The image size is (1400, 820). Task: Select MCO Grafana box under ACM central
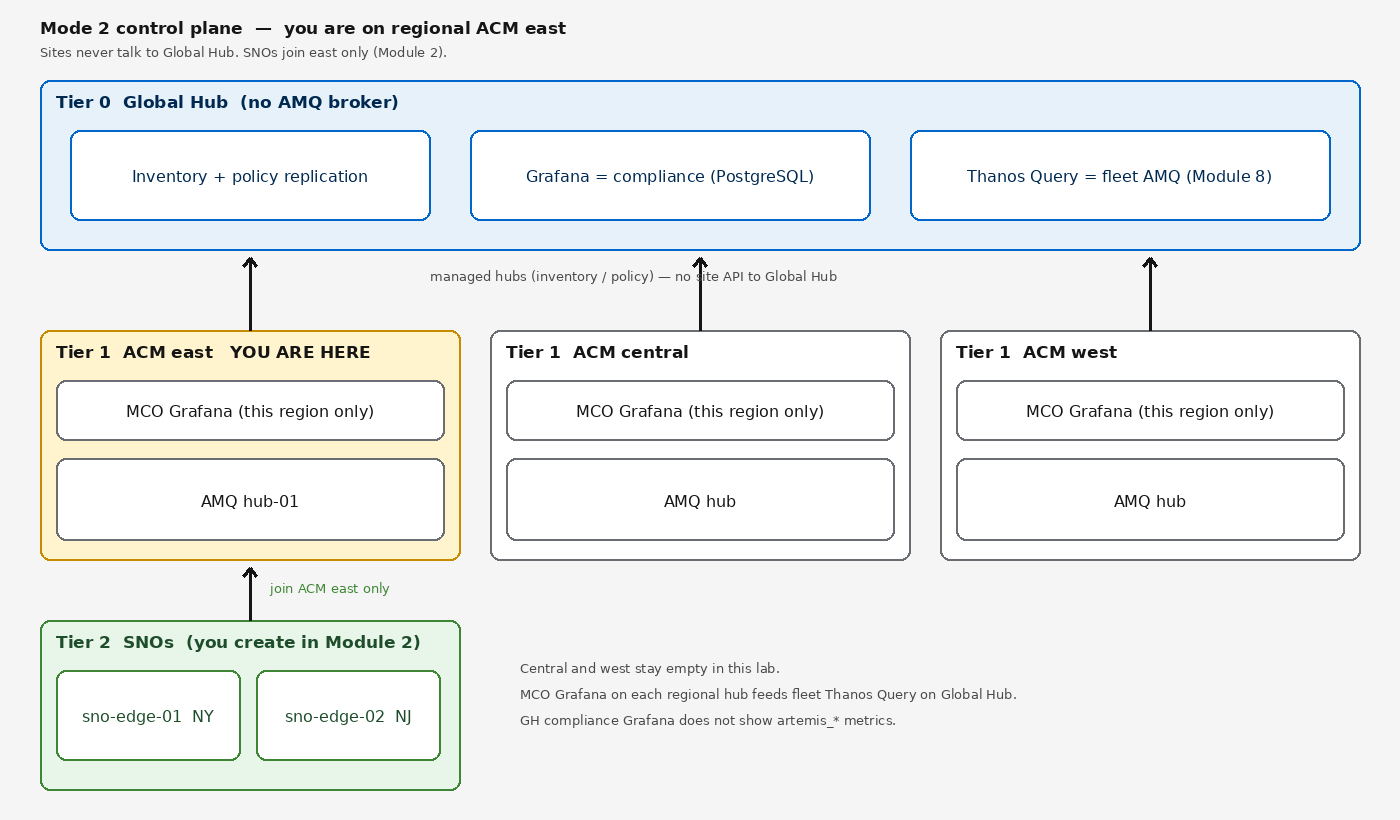[x=700, y=411]
